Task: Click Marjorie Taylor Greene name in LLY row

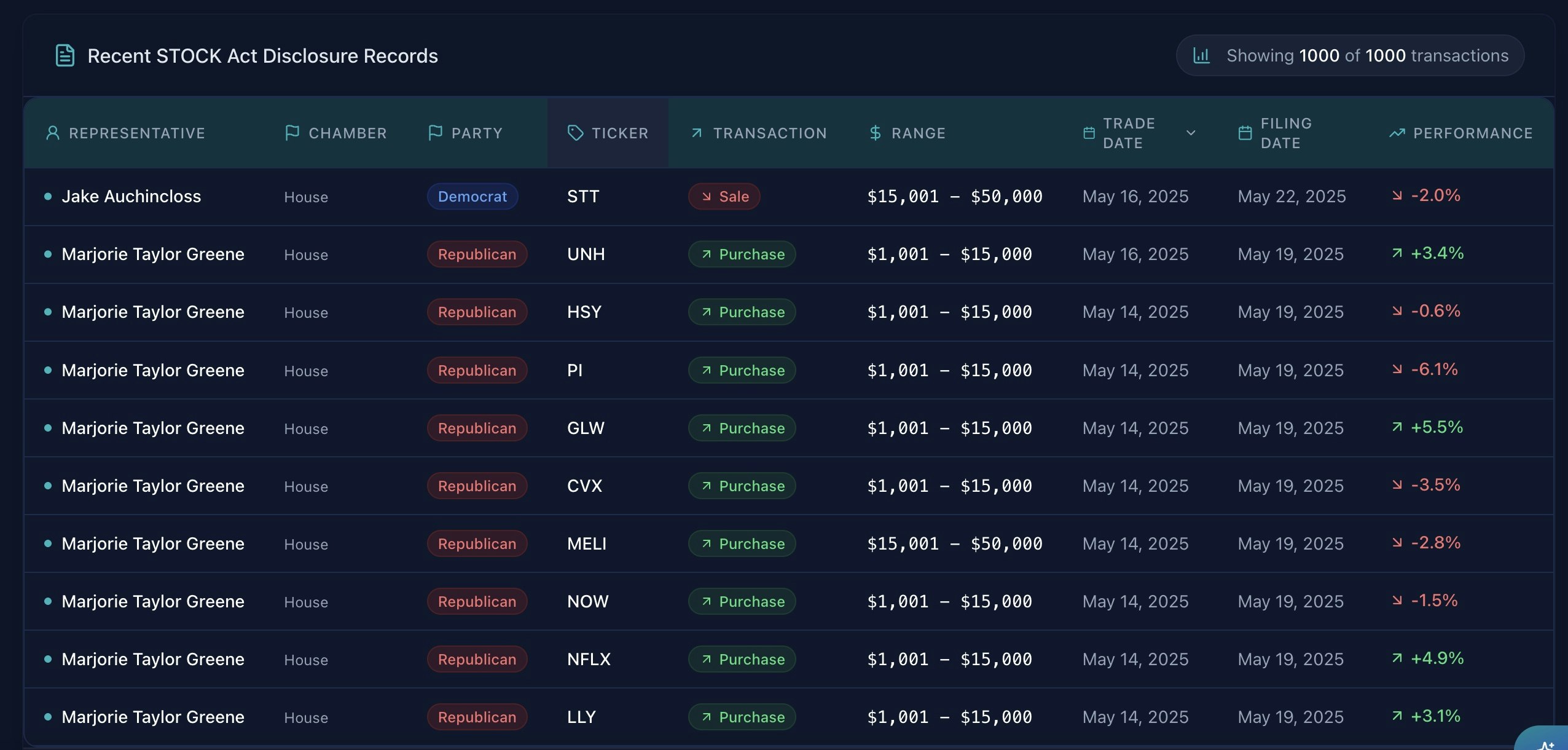Action: 153,717
